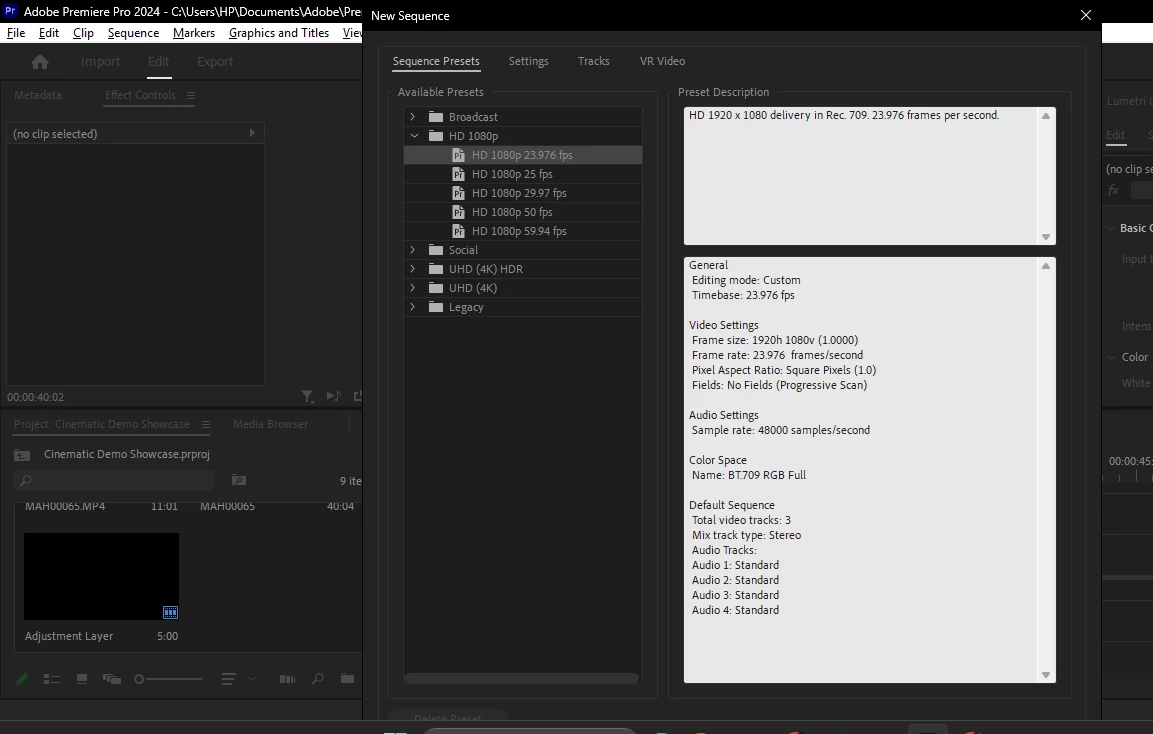
Task: Select the HD 1080p 25 fps preset
Action: (523, 174)
